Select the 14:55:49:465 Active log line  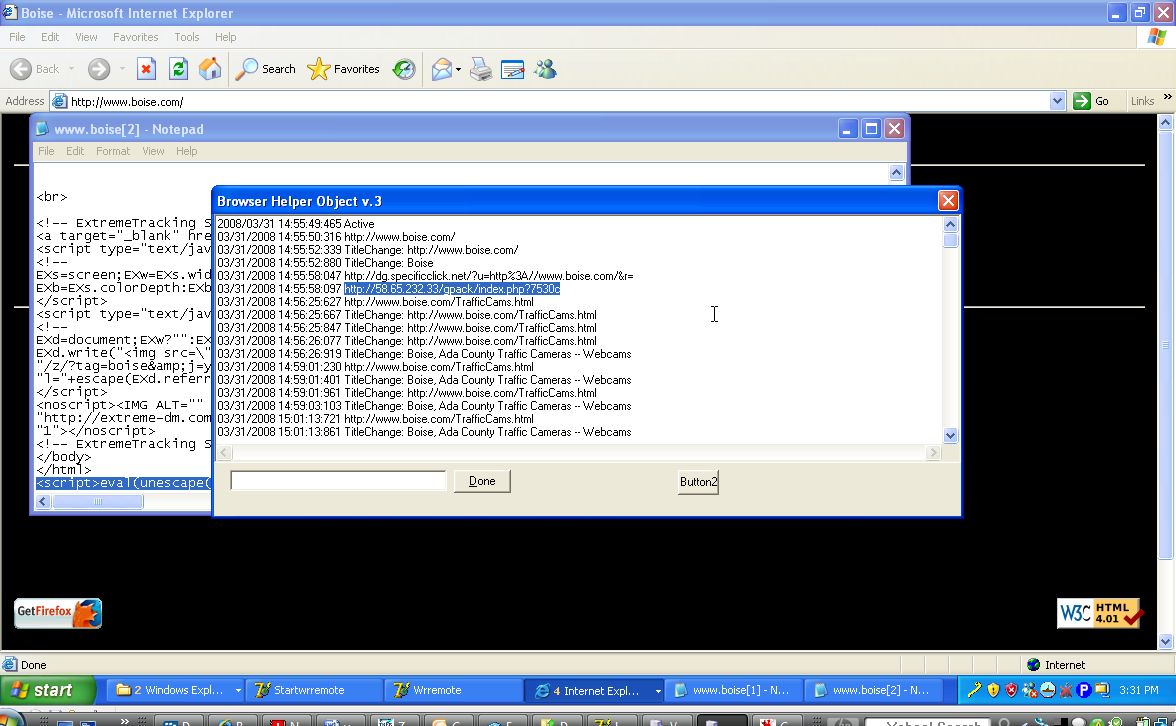click(296, 224)
